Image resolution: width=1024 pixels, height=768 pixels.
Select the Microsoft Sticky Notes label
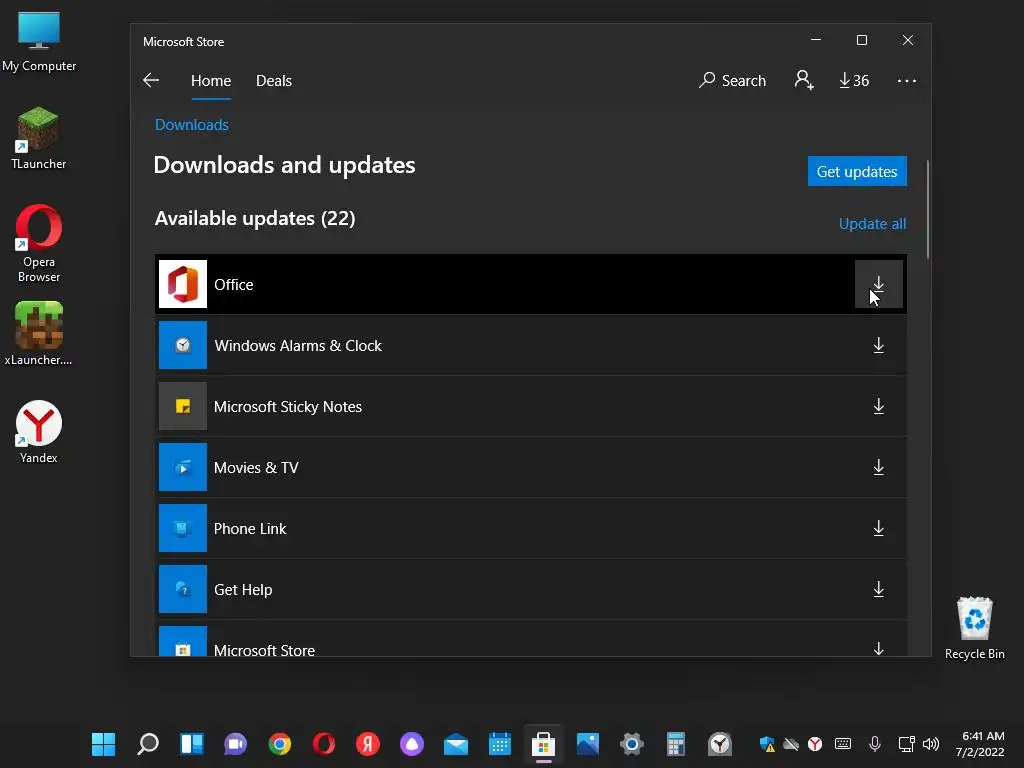click(x=288, y=407)
